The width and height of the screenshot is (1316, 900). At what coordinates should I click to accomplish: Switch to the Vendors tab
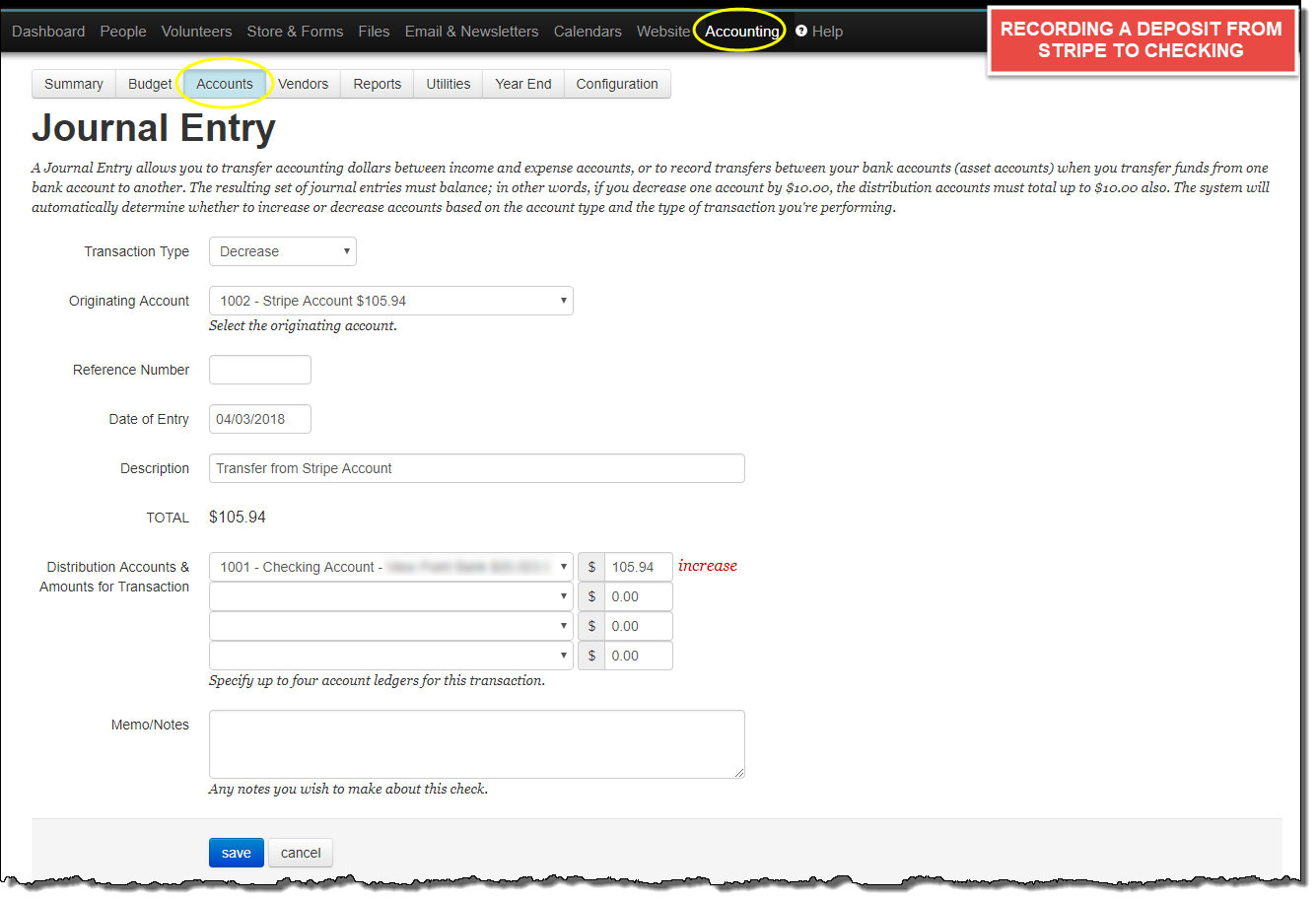pos(304,84)
